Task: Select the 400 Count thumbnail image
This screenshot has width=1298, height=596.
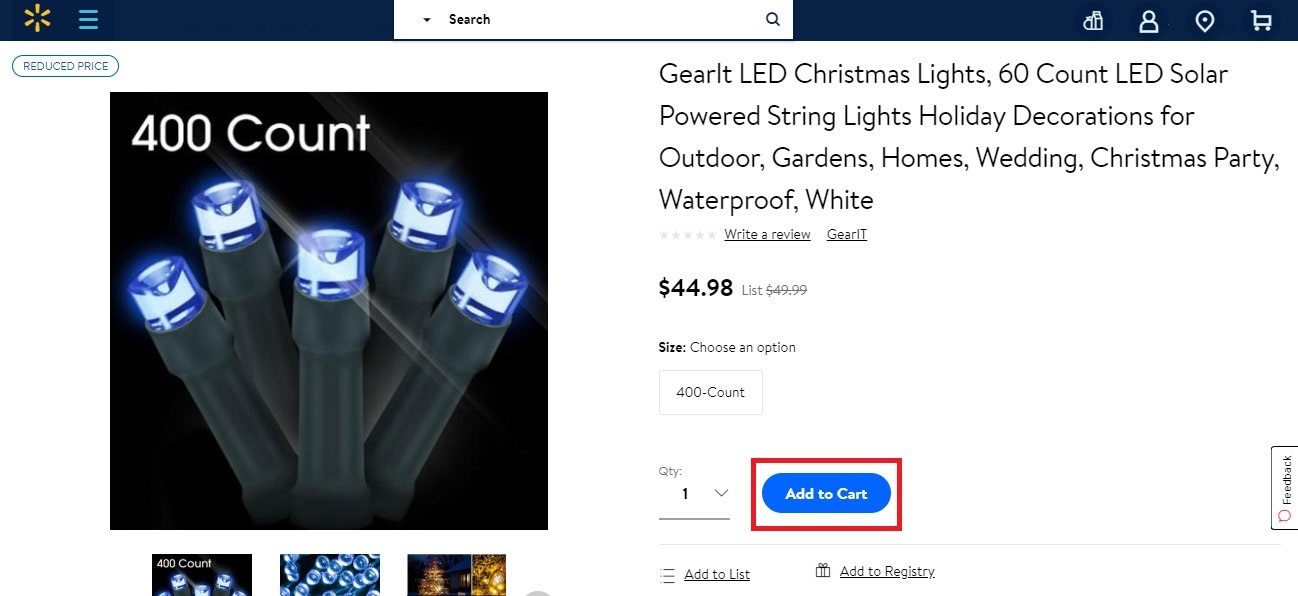Action: point(202,575)
